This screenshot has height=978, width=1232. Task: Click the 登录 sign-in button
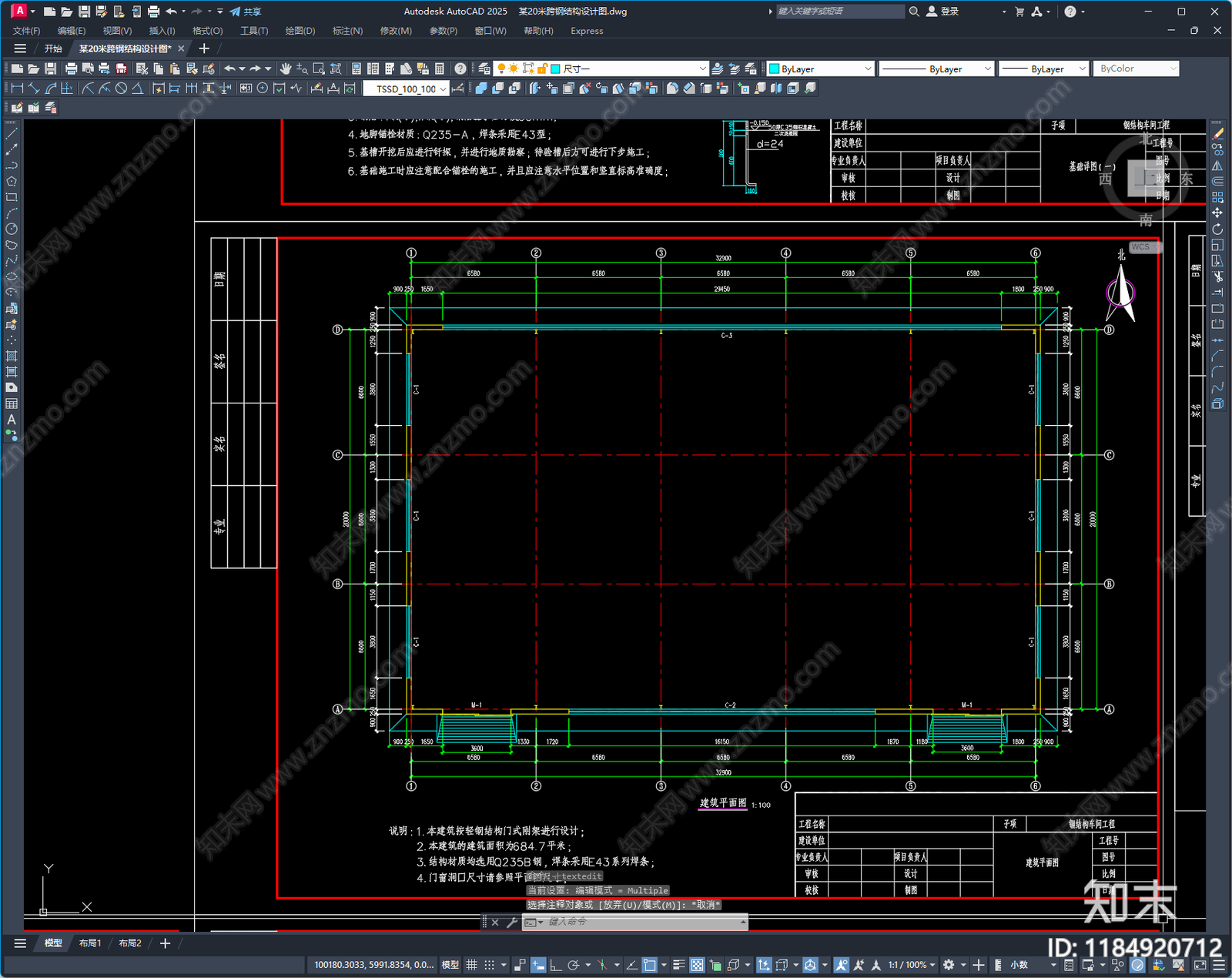pos(943,12)
